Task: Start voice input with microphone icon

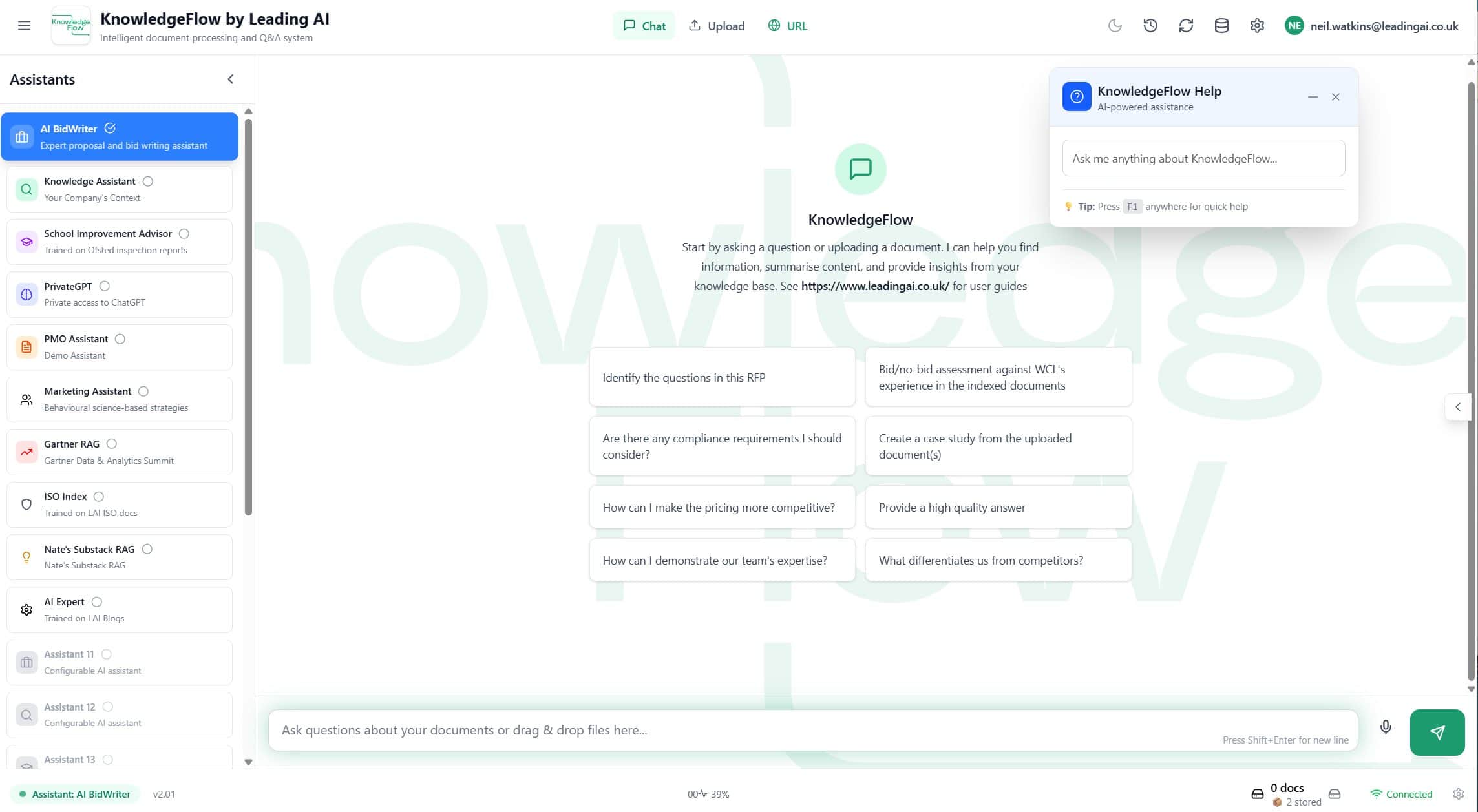Action: [x=1386, y=727]
